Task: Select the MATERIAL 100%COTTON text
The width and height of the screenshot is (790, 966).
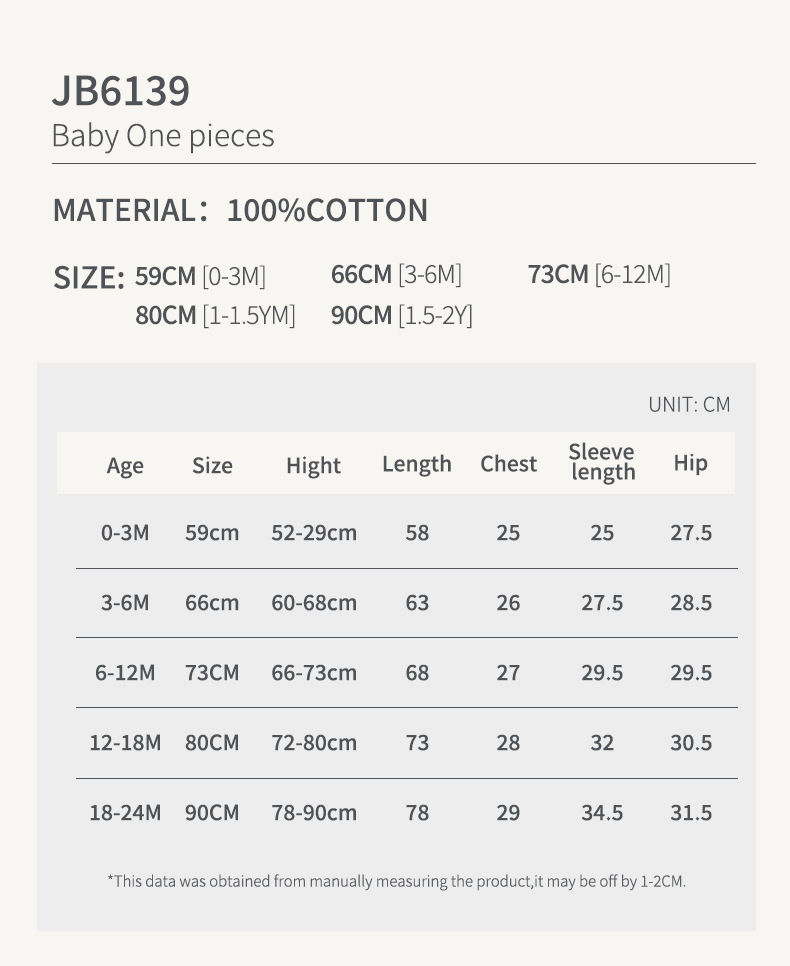Action: 240,210
